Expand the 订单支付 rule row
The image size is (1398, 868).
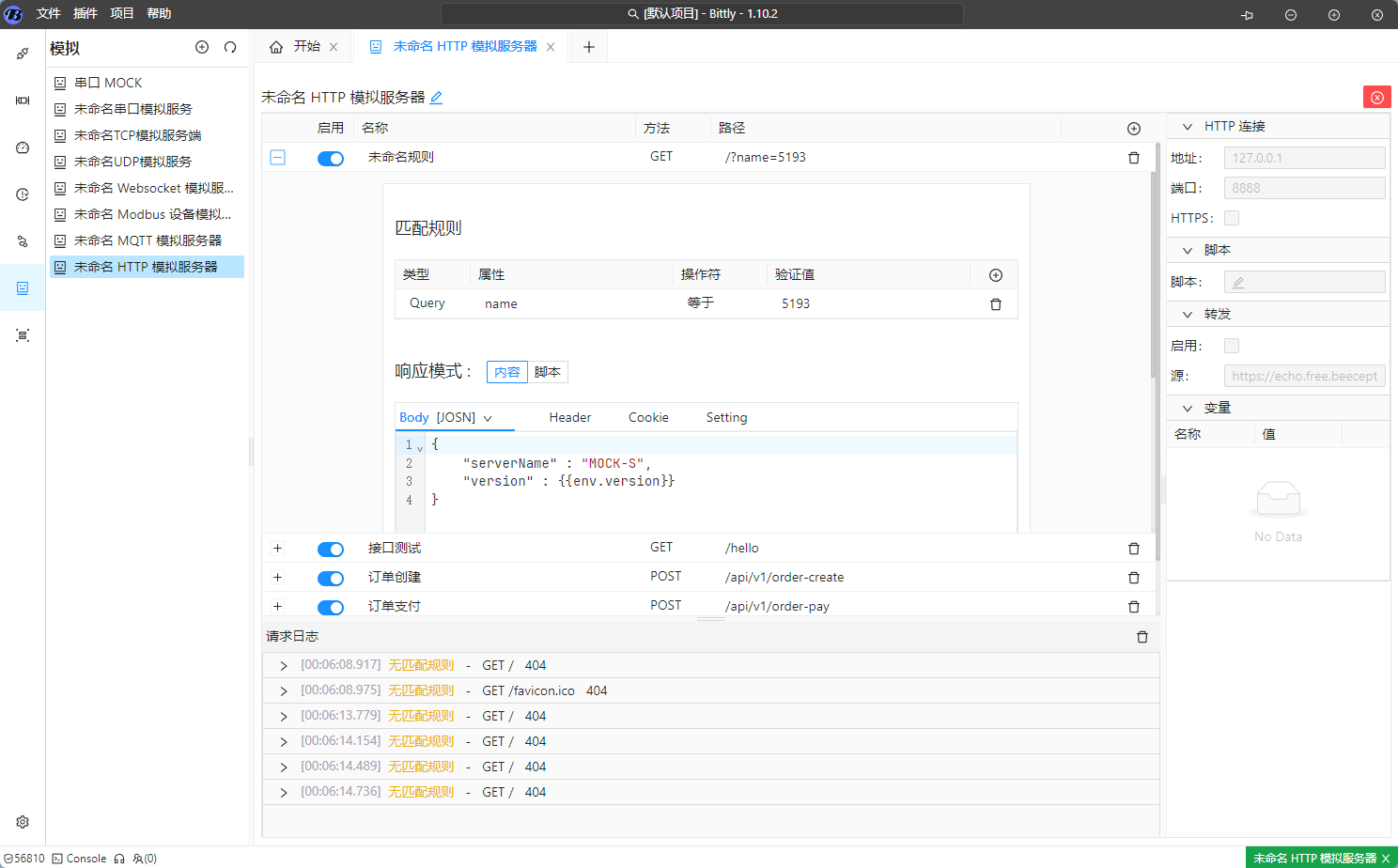click(x=277, y=607)
